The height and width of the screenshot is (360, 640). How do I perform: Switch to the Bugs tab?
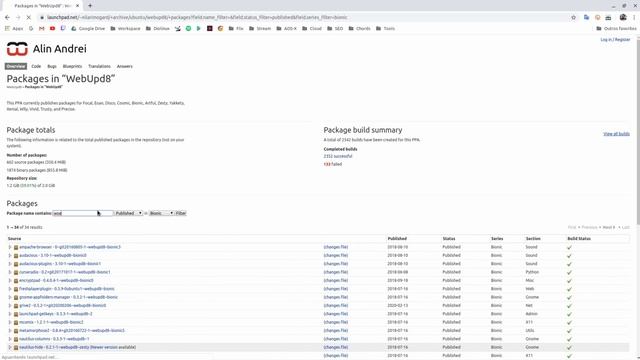(52, 66)
